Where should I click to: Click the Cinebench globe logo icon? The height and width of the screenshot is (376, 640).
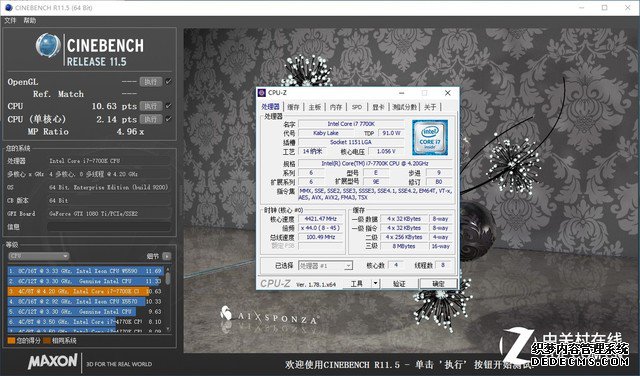click(x=48, y=45)
